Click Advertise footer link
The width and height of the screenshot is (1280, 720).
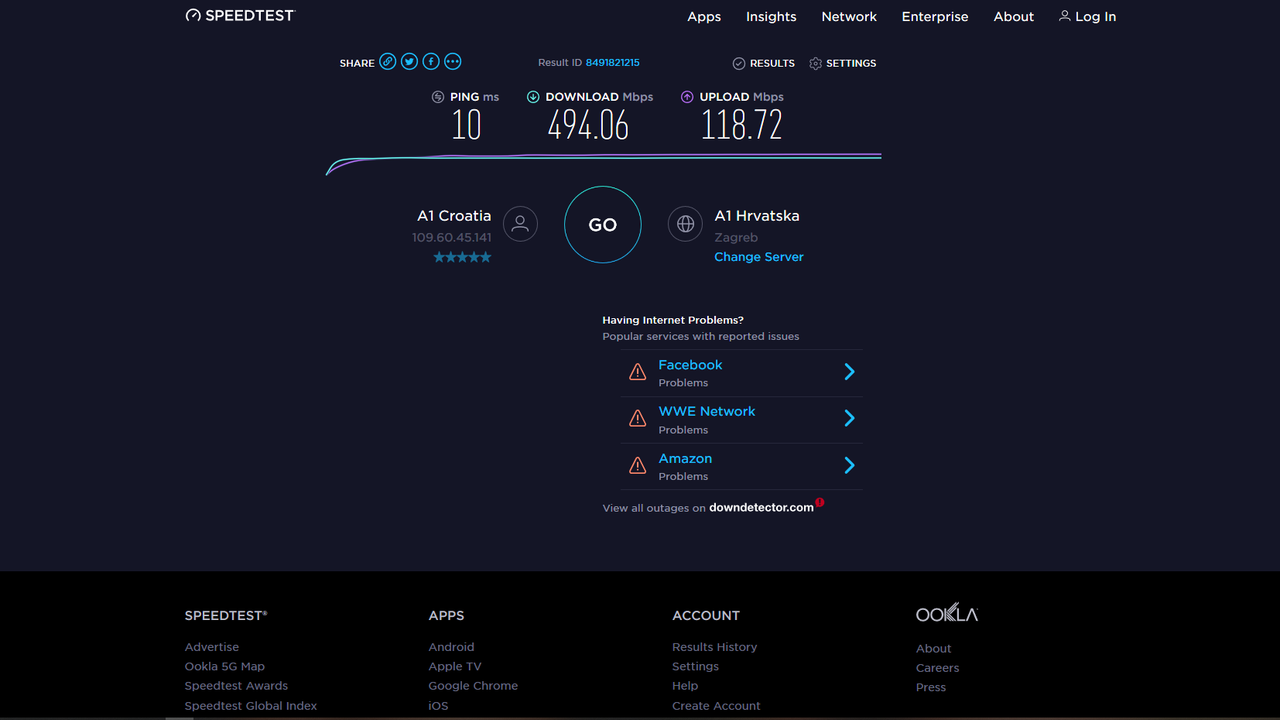pos(212,647)
